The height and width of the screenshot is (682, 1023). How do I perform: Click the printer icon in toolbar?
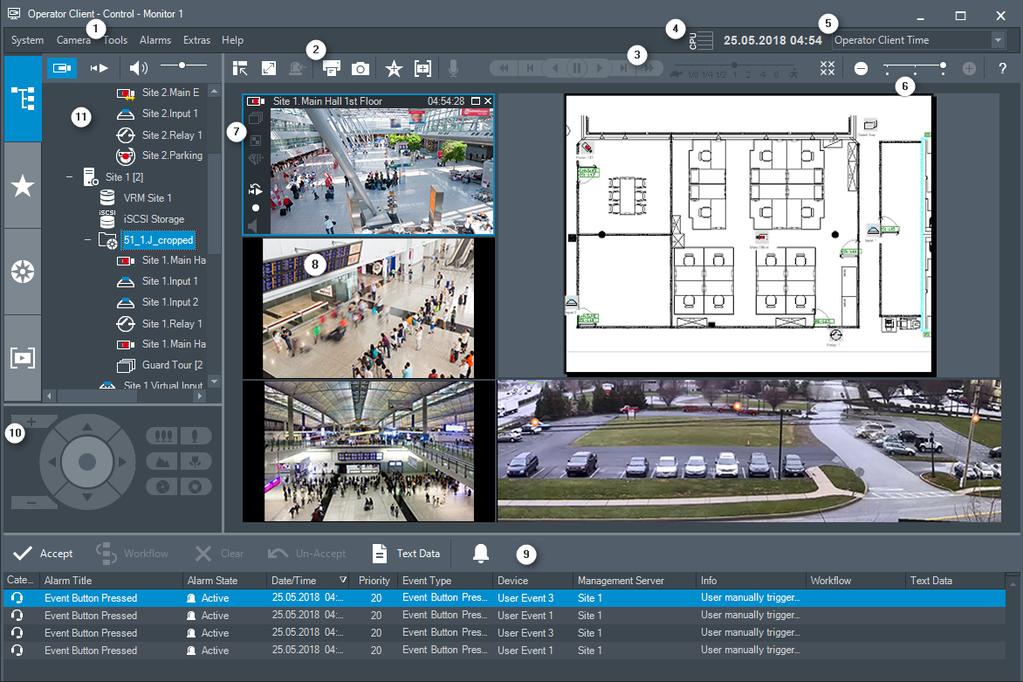pyautogui.click(x=331, y=68)
